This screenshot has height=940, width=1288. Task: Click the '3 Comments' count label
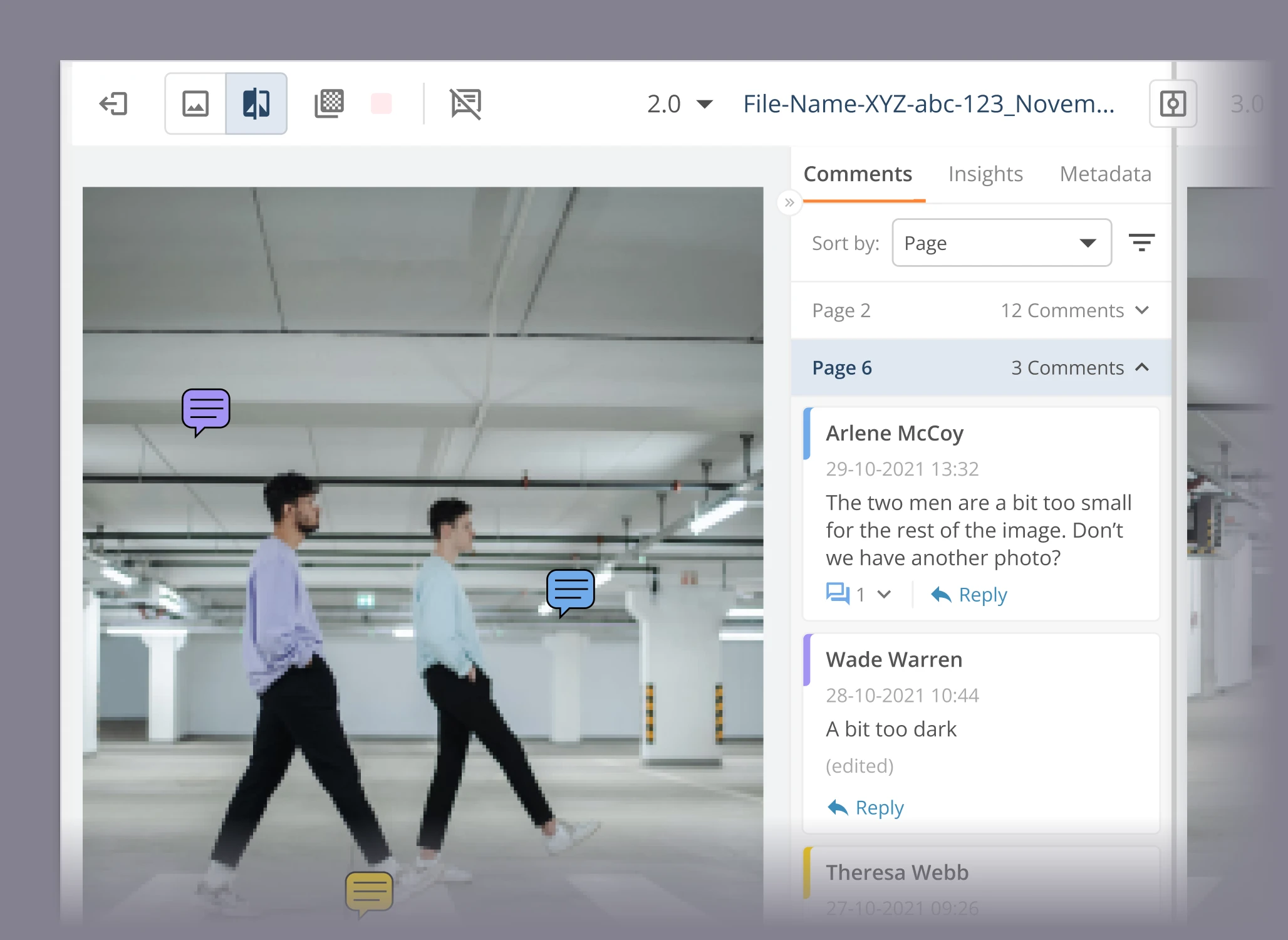1067,368
